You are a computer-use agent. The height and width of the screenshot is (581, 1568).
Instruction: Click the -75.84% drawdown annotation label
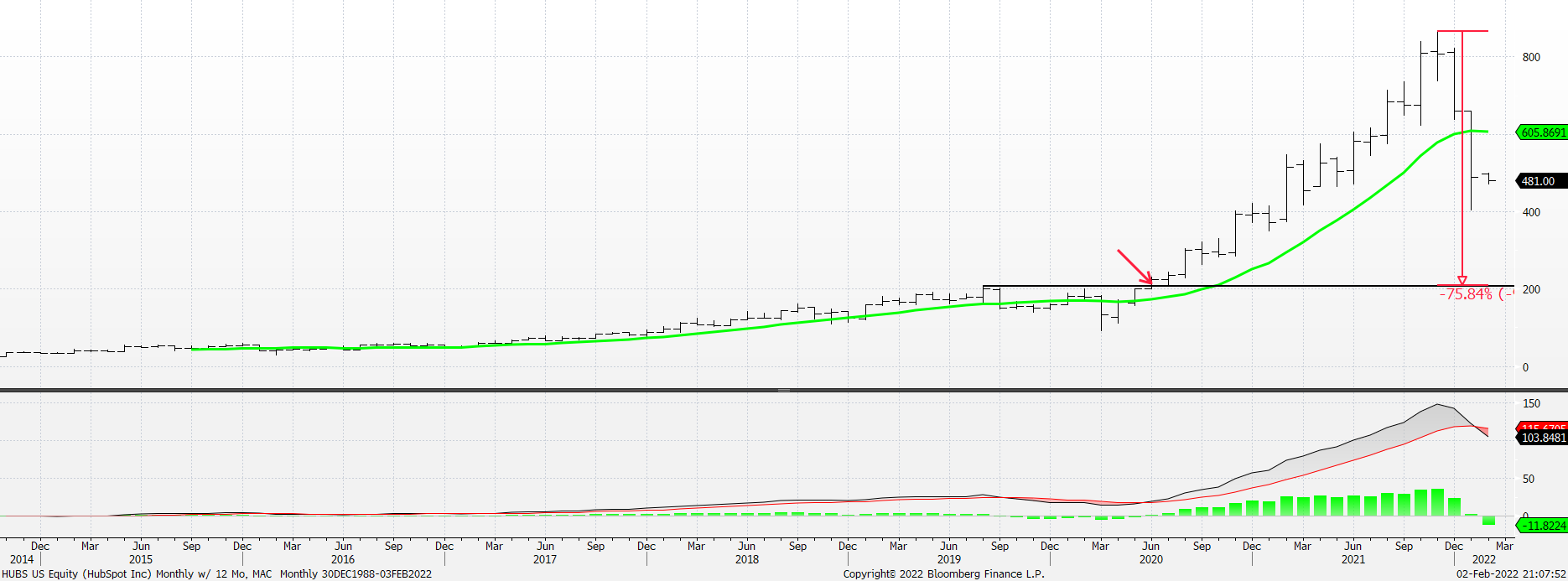tap(1476, 294)
